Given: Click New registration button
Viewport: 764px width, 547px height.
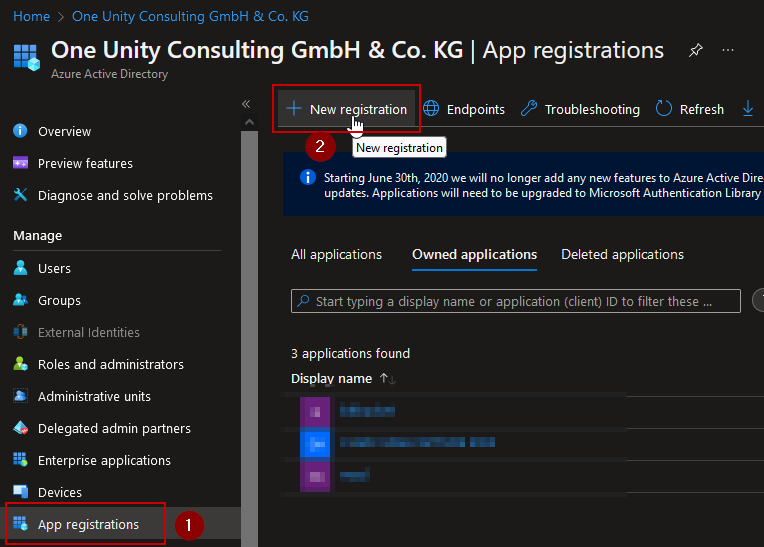Looking at the screenshot, I should [346, 109].
